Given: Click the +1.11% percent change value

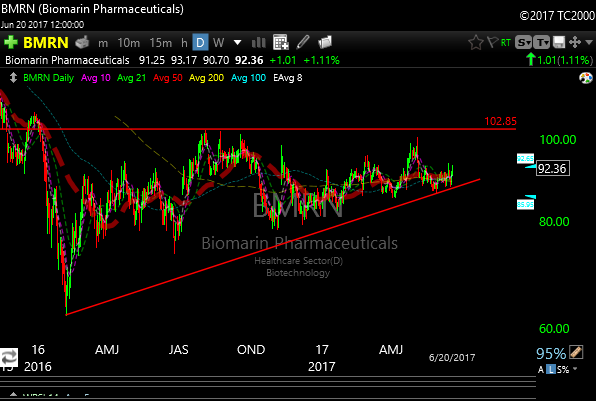Looking at the screenshot, I should [x=322, y=60].
